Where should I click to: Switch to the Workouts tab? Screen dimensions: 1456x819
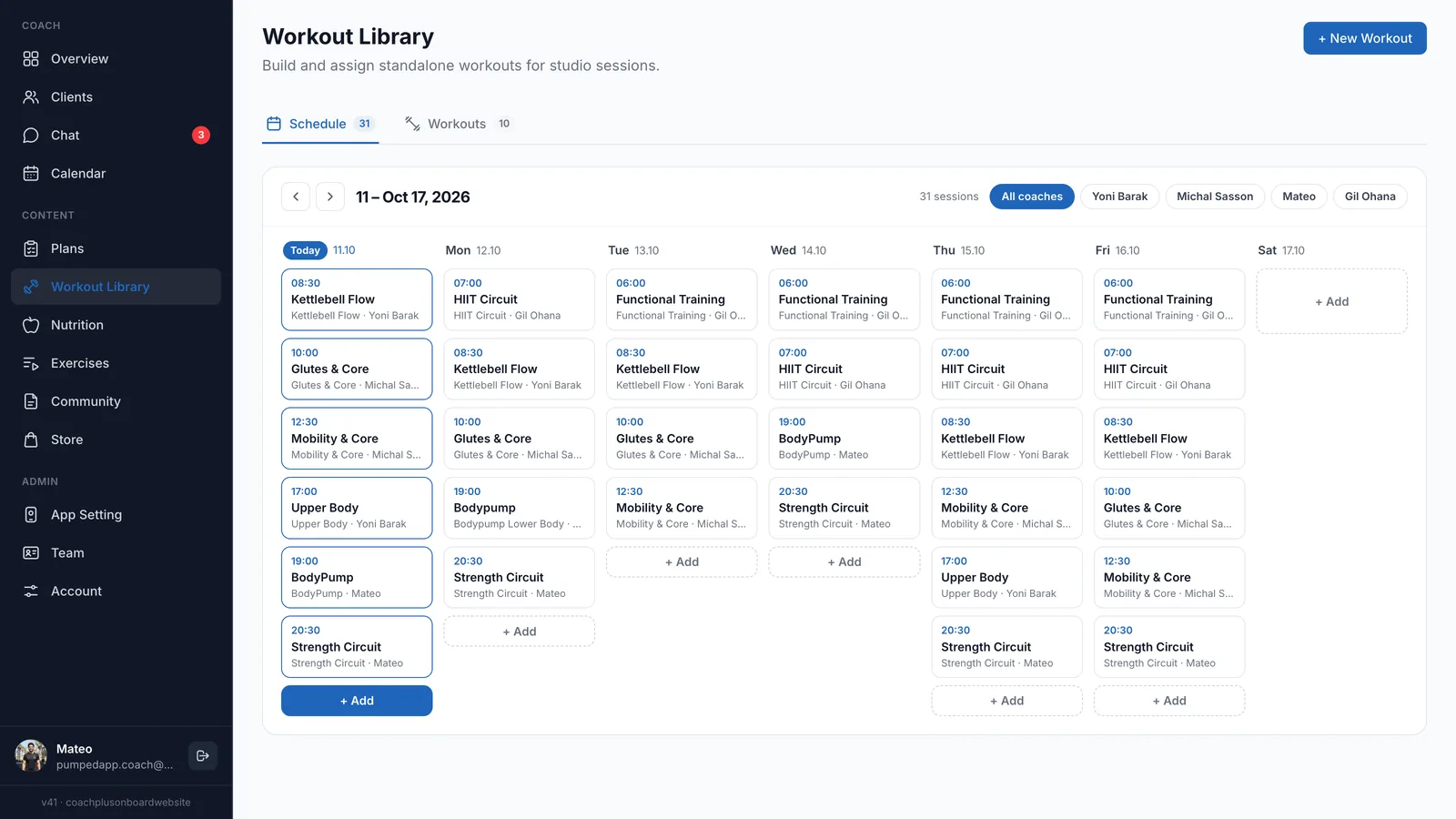click(459, 124)
